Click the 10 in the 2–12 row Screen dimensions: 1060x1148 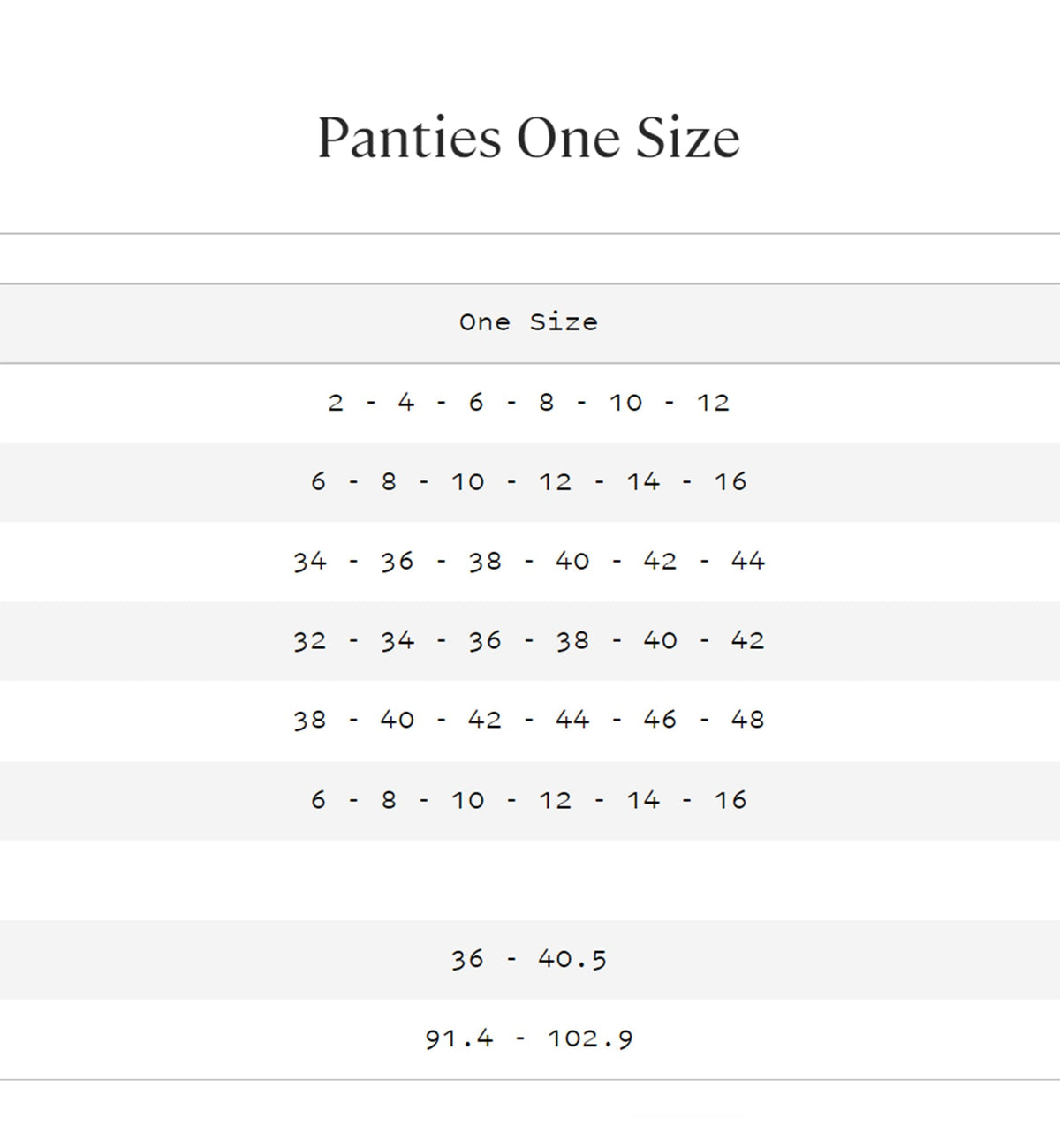(x=625, y=403)
